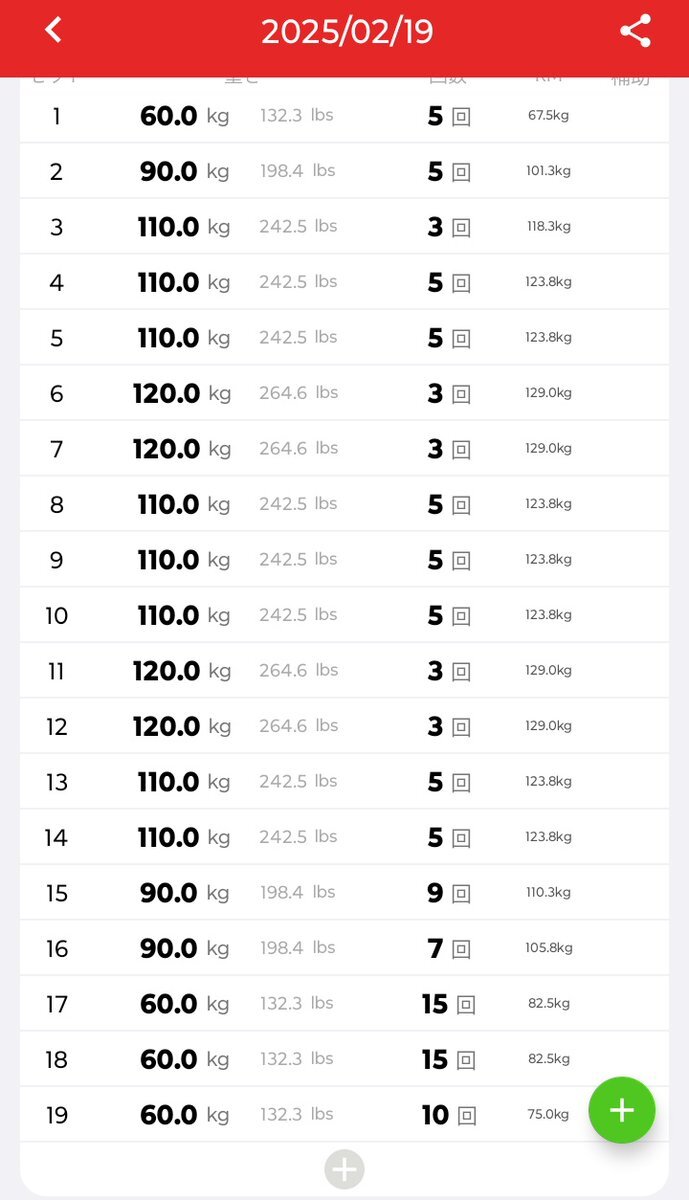This screenshot has width=689, height=1200.
Task: Tap the 101.3kg RM value in set 2
Action: pos(548,171)
